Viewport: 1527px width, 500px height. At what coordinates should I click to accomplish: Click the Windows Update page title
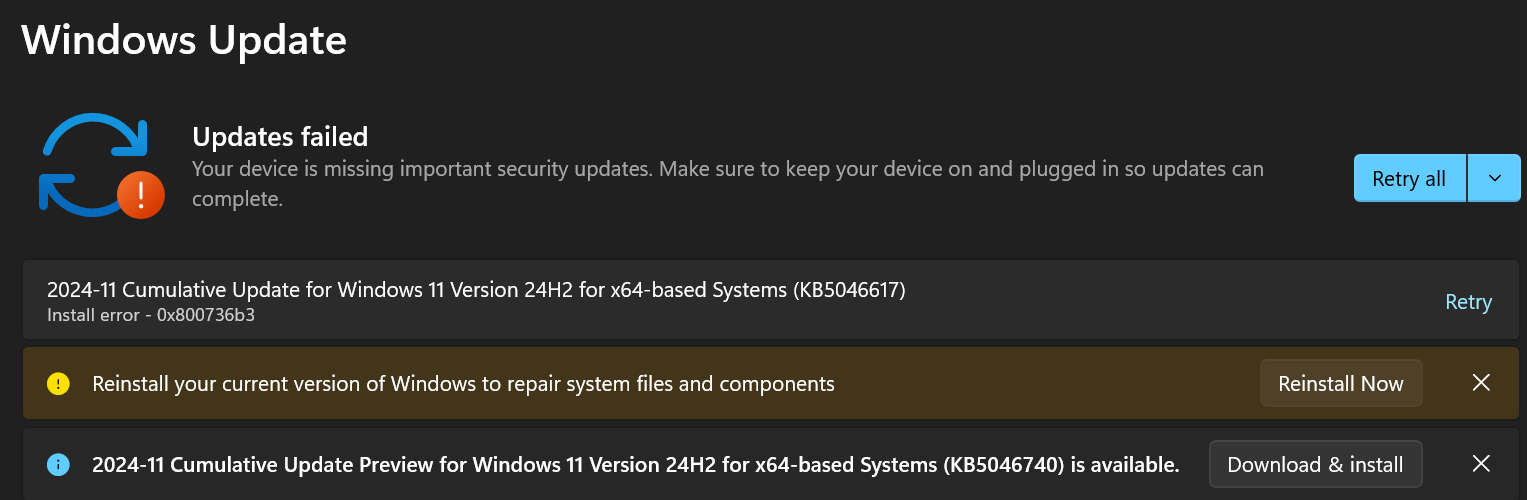pyautogui.click(x=184, y=40)
